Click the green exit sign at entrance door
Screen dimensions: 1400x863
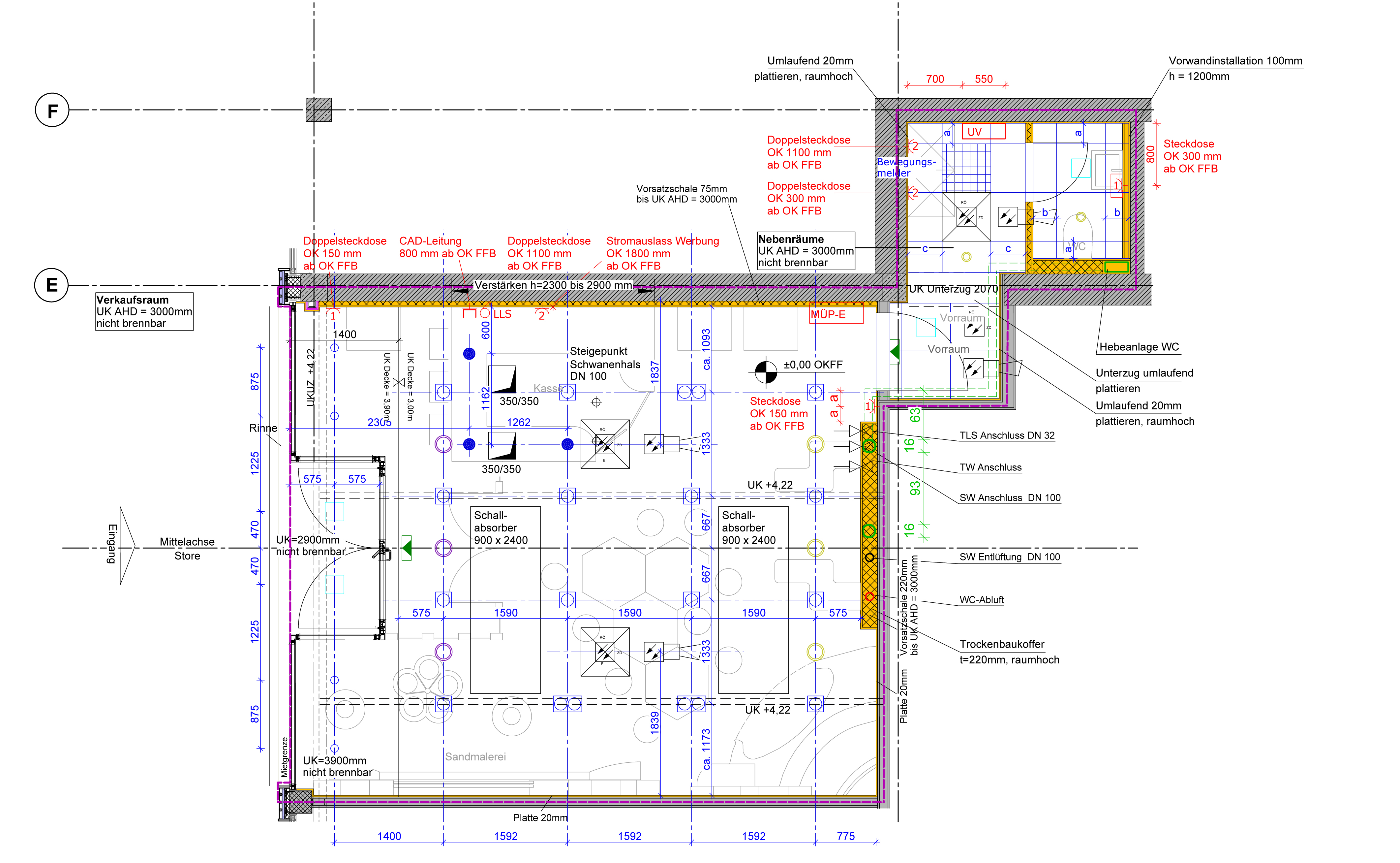[406, 548]
